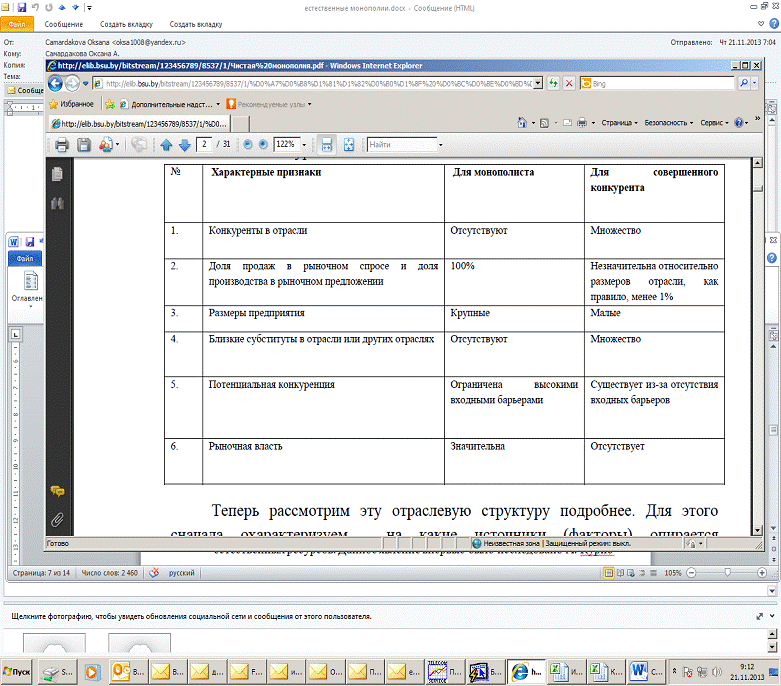Open the page thumbnails side panel

point(58,173)
